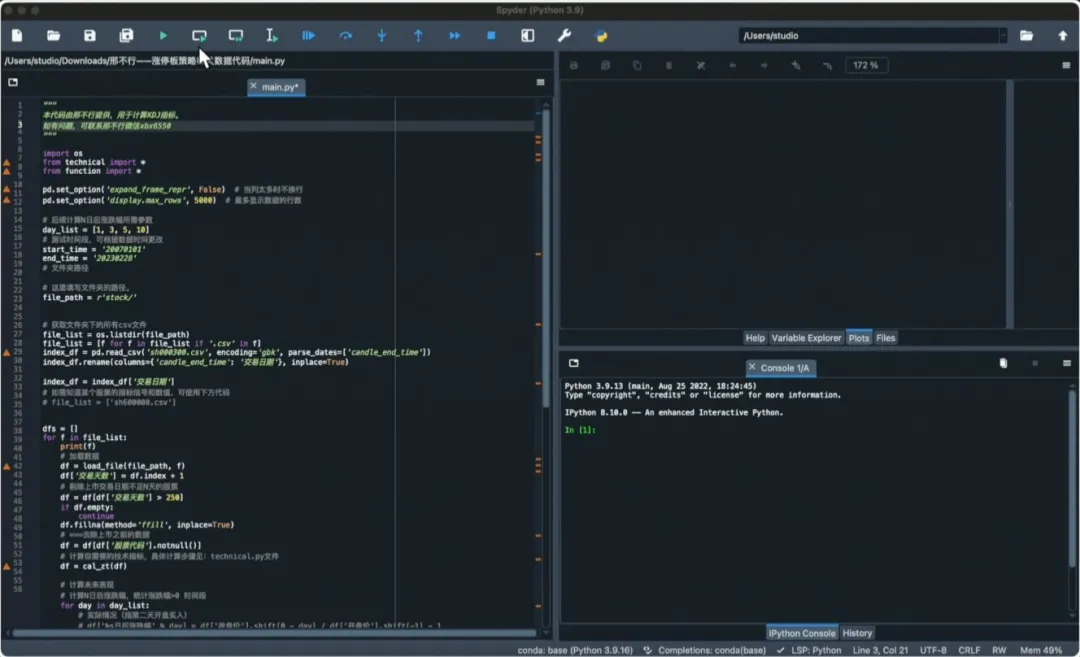Step into function debug arrow

(382, 36)
